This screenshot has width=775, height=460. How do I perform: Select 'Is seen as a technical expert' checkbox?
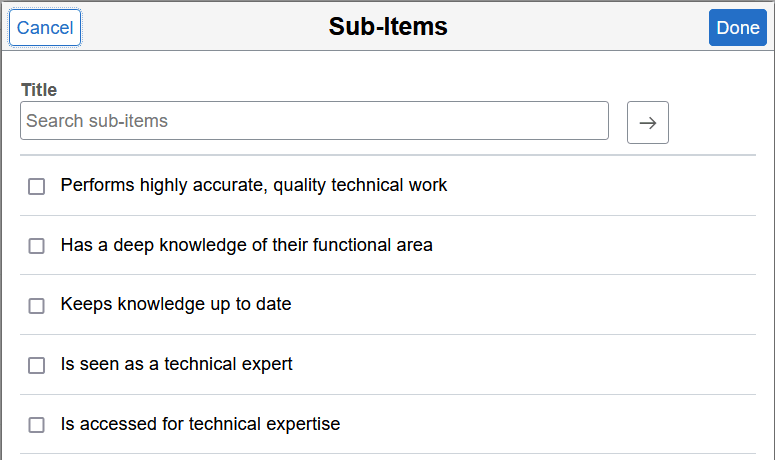[x=37, y=366]
